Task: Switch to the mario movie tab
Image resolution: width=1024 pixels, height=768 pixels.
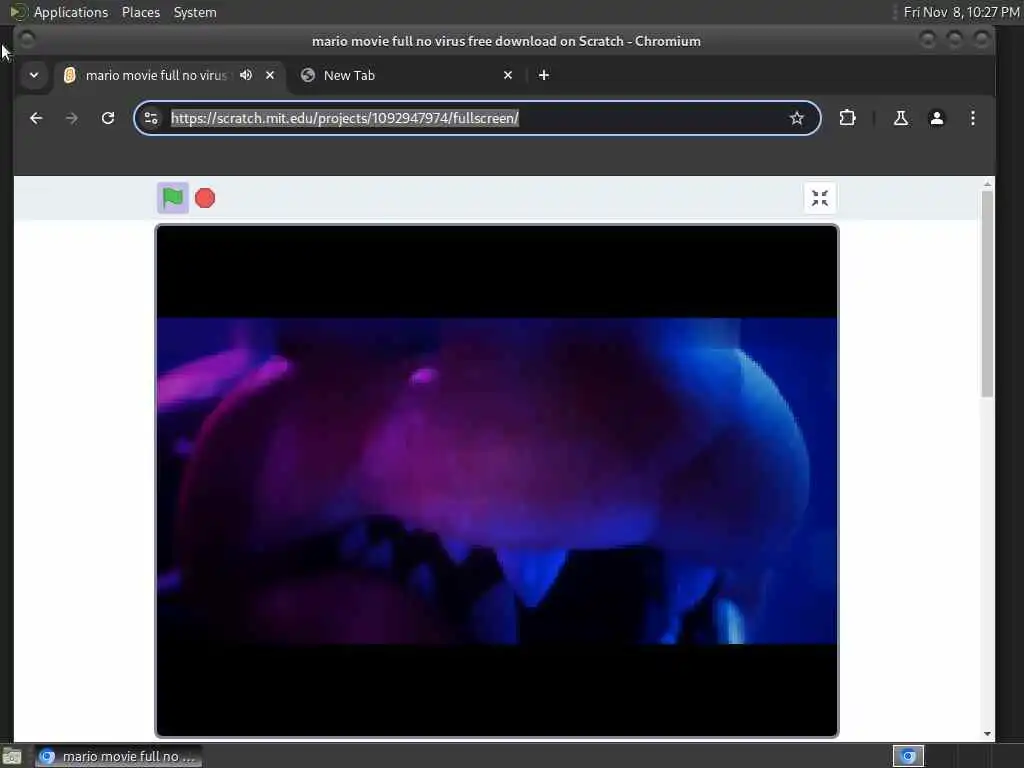Action: point(170,75)
